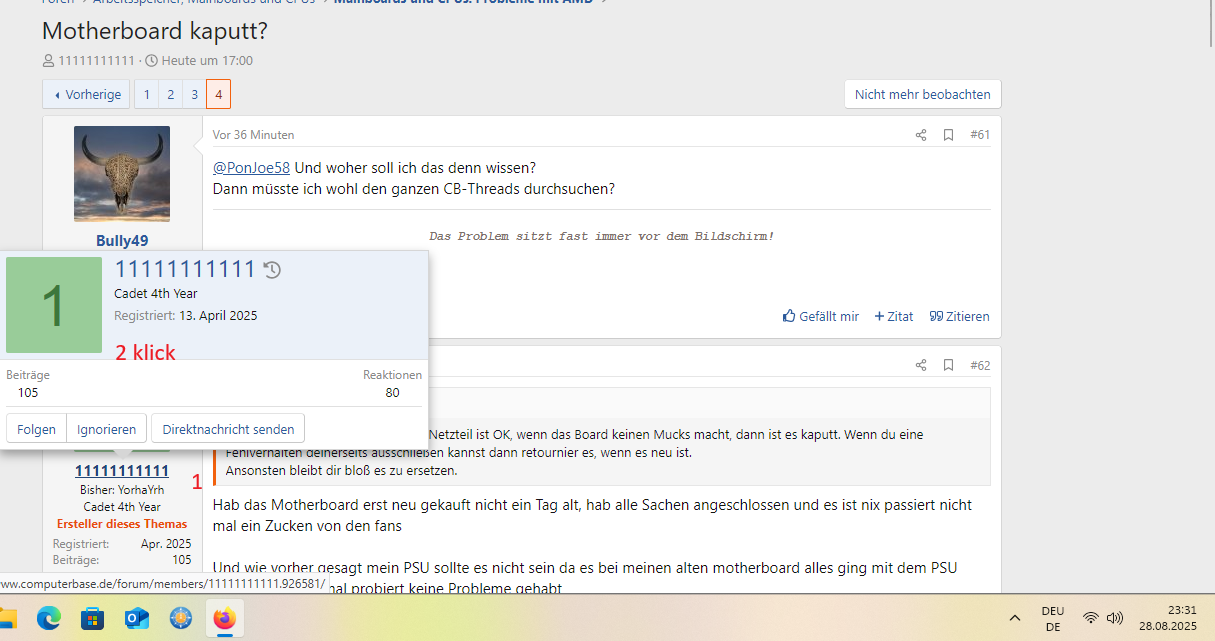The image size is (1215, 641).
Task: Go to previous page via 'Vorherige'
Action: tap(86, 94)
